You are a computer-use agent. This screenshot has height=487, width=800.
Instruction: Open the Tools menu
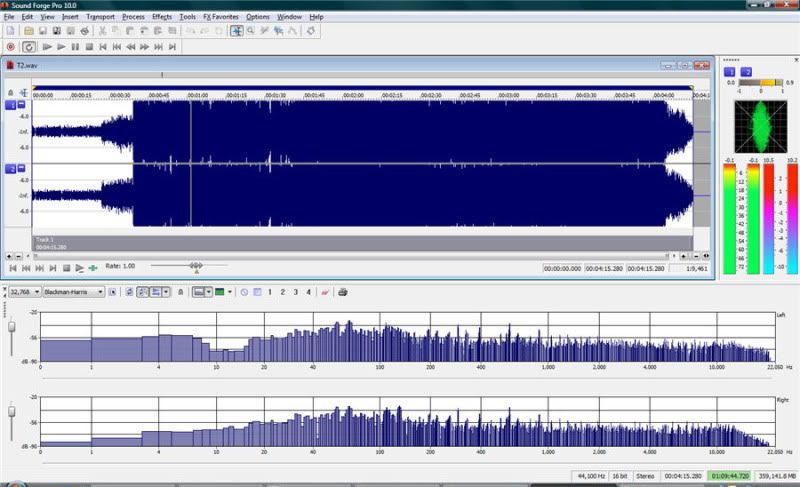pos(187,17)
